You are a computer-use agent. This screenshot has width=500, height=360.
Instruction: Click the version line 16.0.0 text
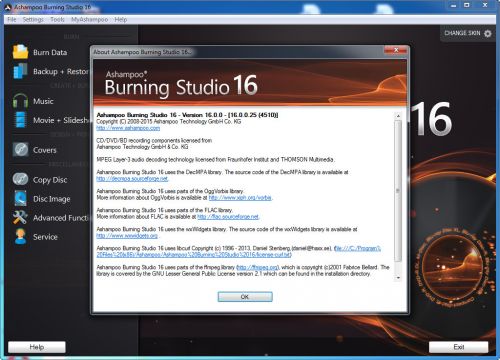(x=187, y=115)
